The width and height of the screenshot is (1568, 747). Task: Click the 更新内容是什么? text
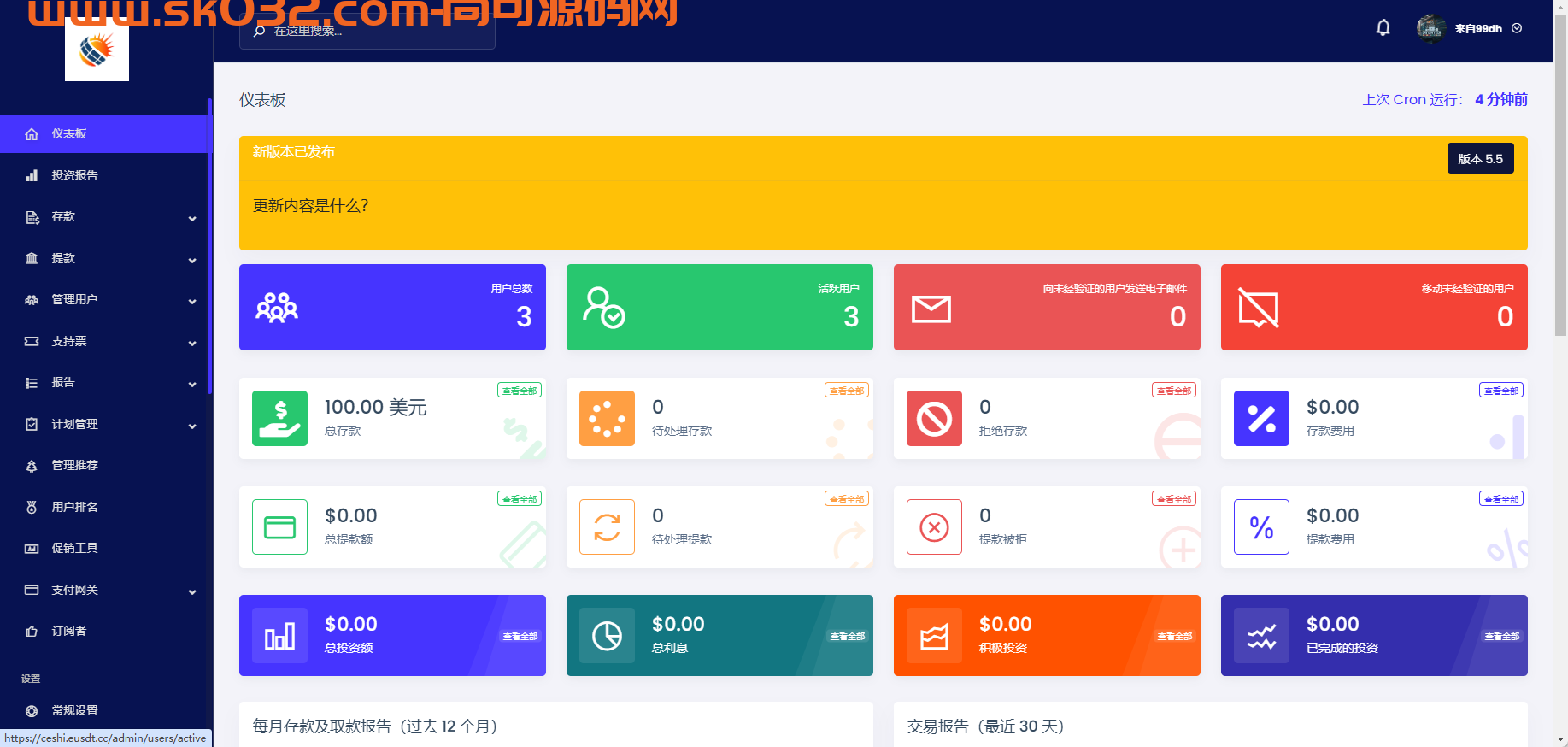[310, 206]
